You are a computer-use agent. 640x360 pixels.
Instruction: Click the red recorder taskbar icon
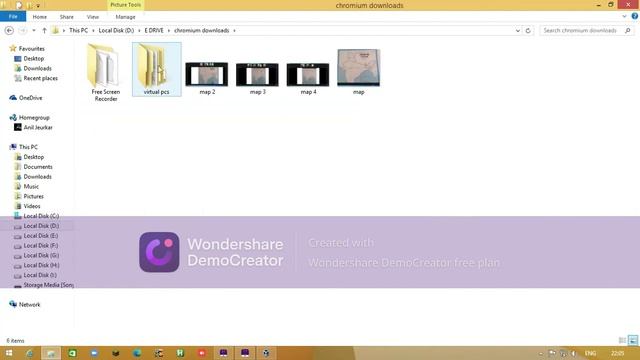[202, 353]
